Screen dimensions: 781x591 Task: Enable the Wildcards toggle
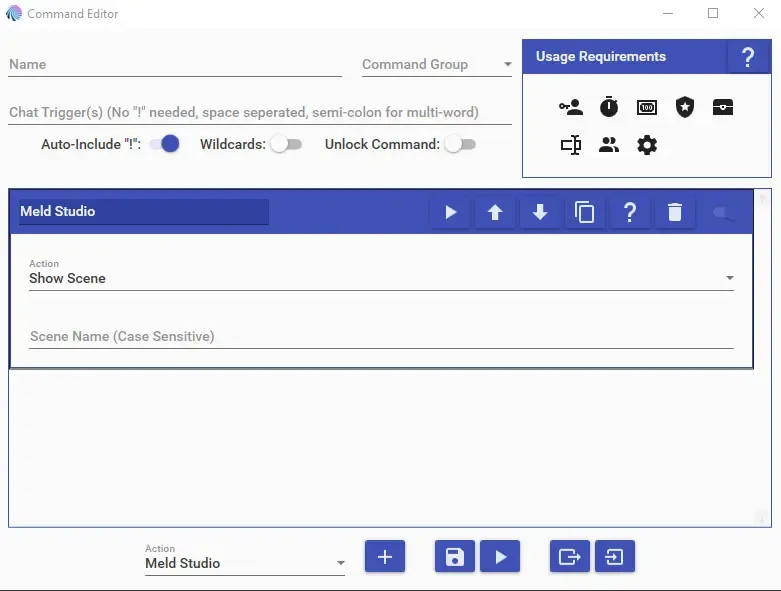click(x=285, y=144)
